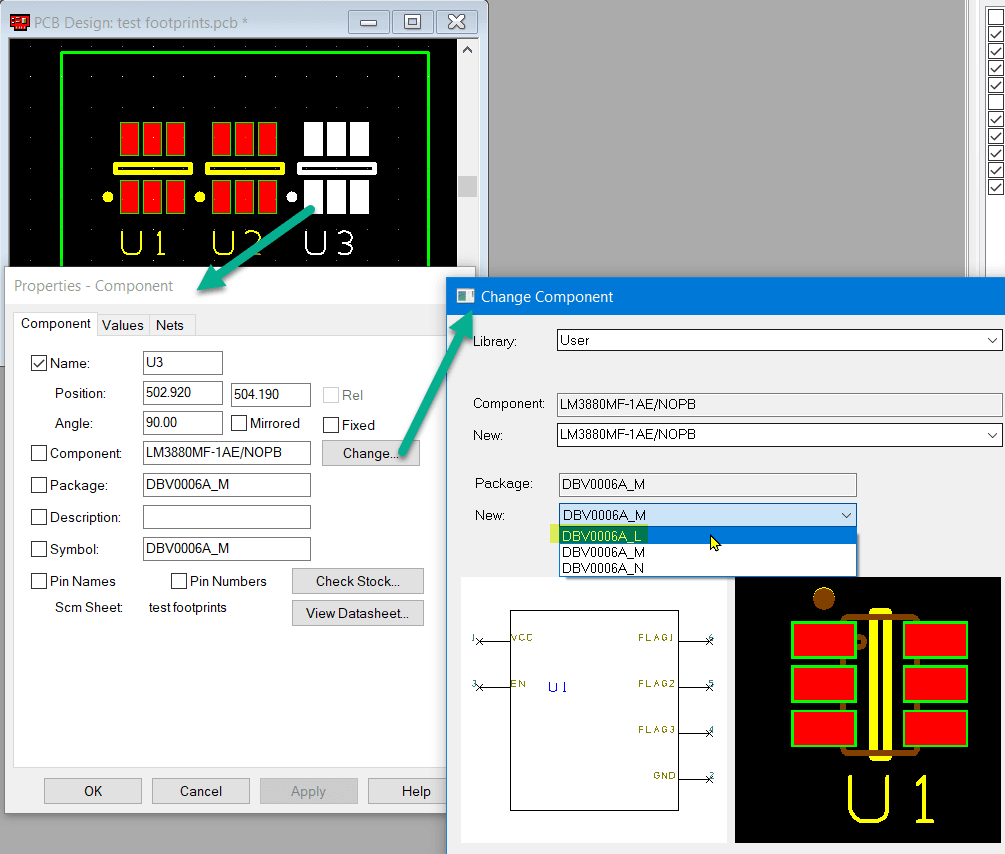The width and height of the screenshot is (1005, 854).
Task: Click the Name field containing U3
Action: [183, 363]
